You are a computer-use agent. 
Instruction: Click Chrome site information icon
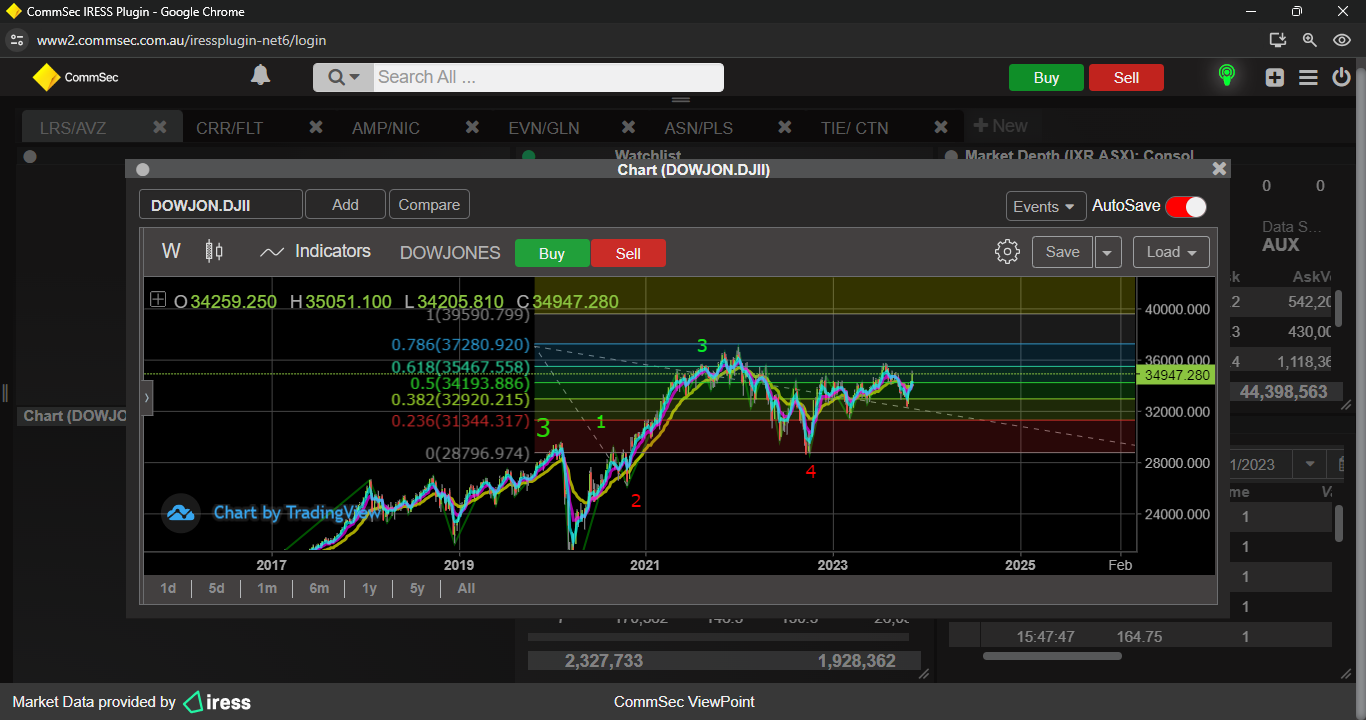(x=15, y=40)
